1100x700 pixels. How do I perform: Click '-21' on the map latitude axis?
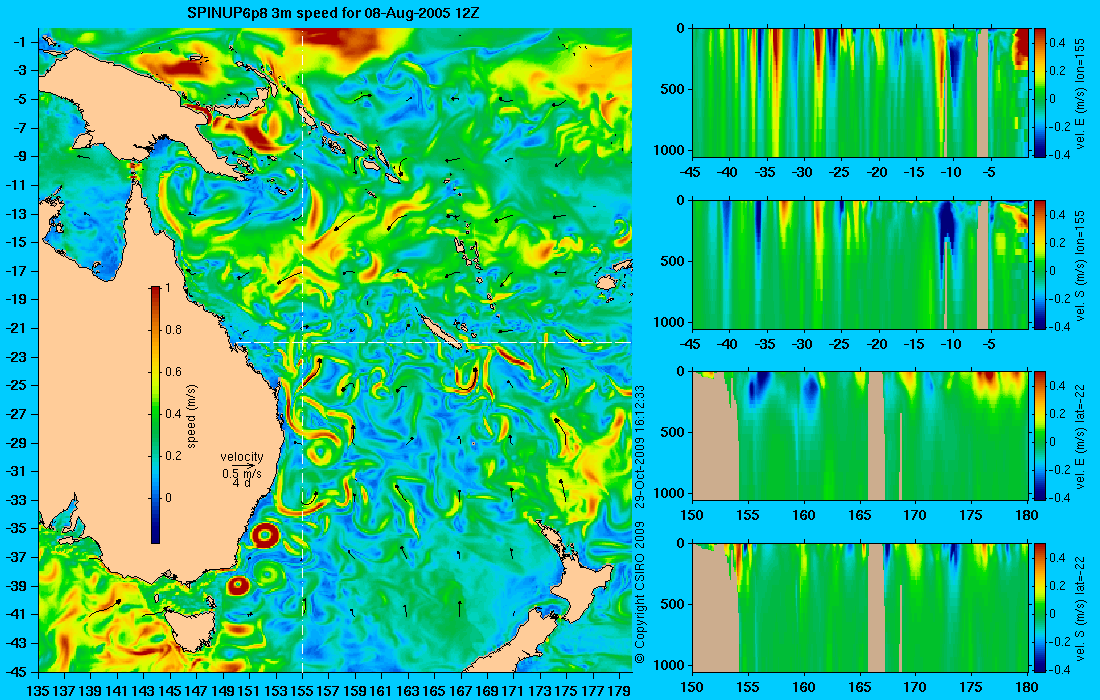(15, 328)
